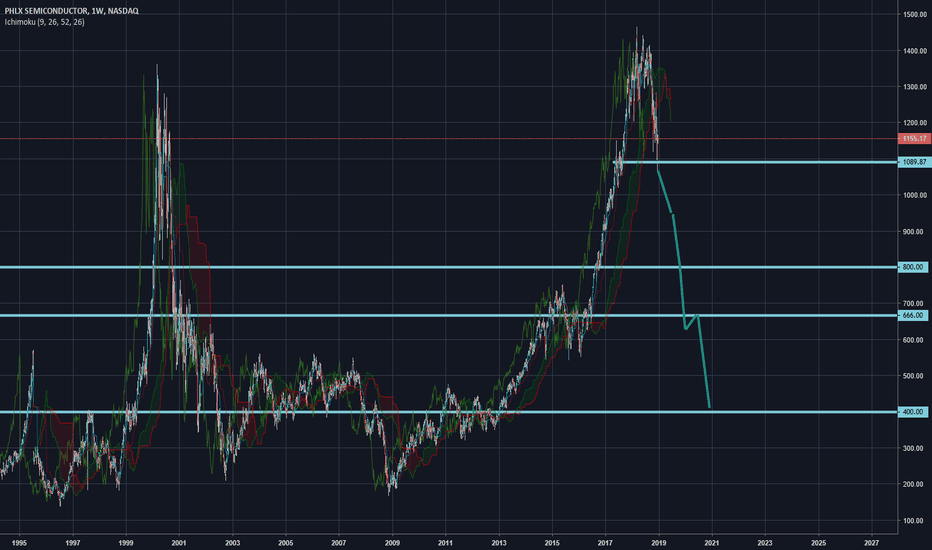This screenshot has width=932, height=550.
Task: Click the 2001 time axis label
Action: pyautogui.click(x=179, y=543)
